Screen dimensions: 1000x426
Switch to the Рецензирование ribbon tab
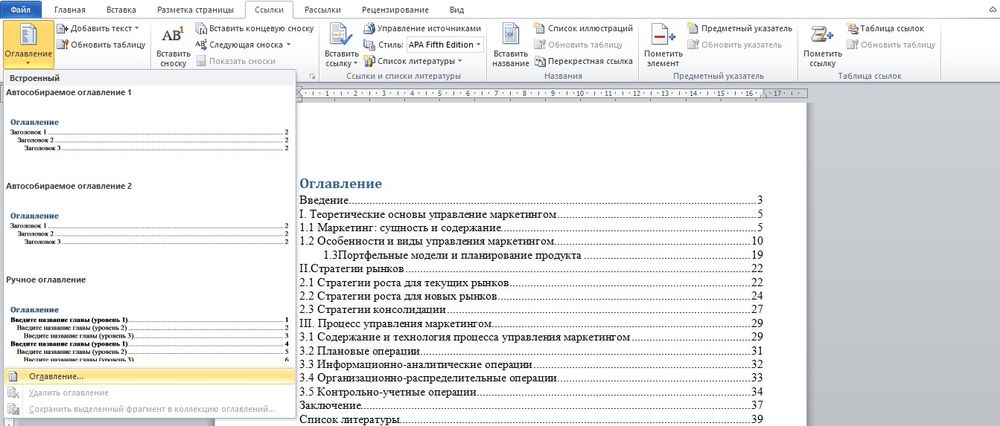pos(393,10)
